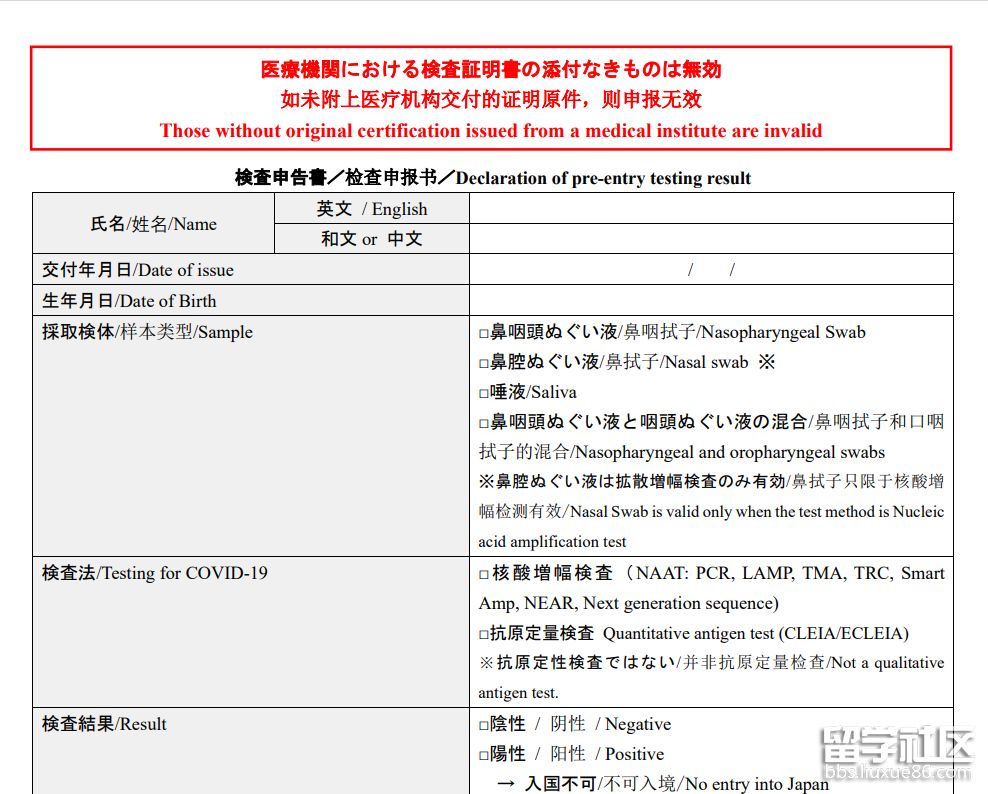Click the English name input field
Screen dimensions: 988x794
click(x=710, y=209)
